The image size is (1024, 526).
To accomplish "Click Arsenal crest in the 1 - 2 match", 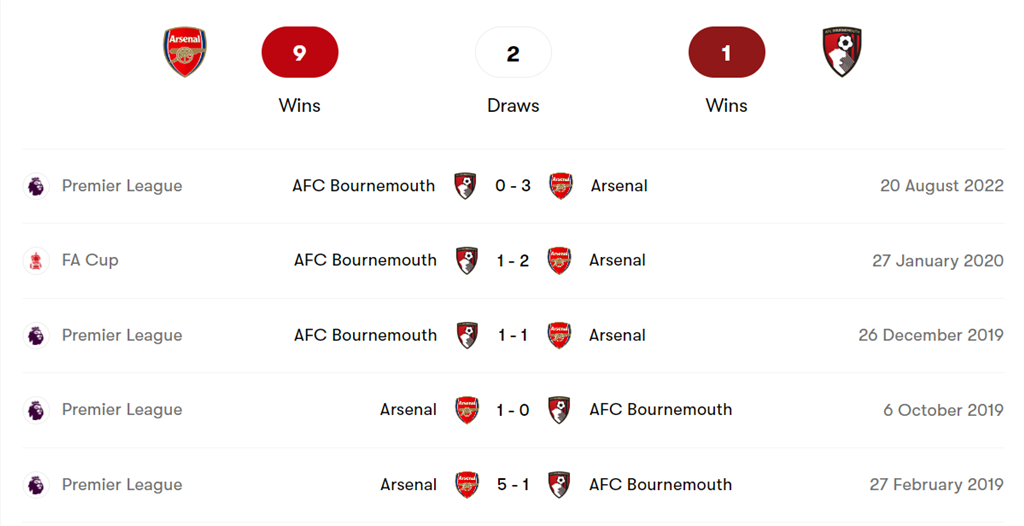I will point(559,260).
